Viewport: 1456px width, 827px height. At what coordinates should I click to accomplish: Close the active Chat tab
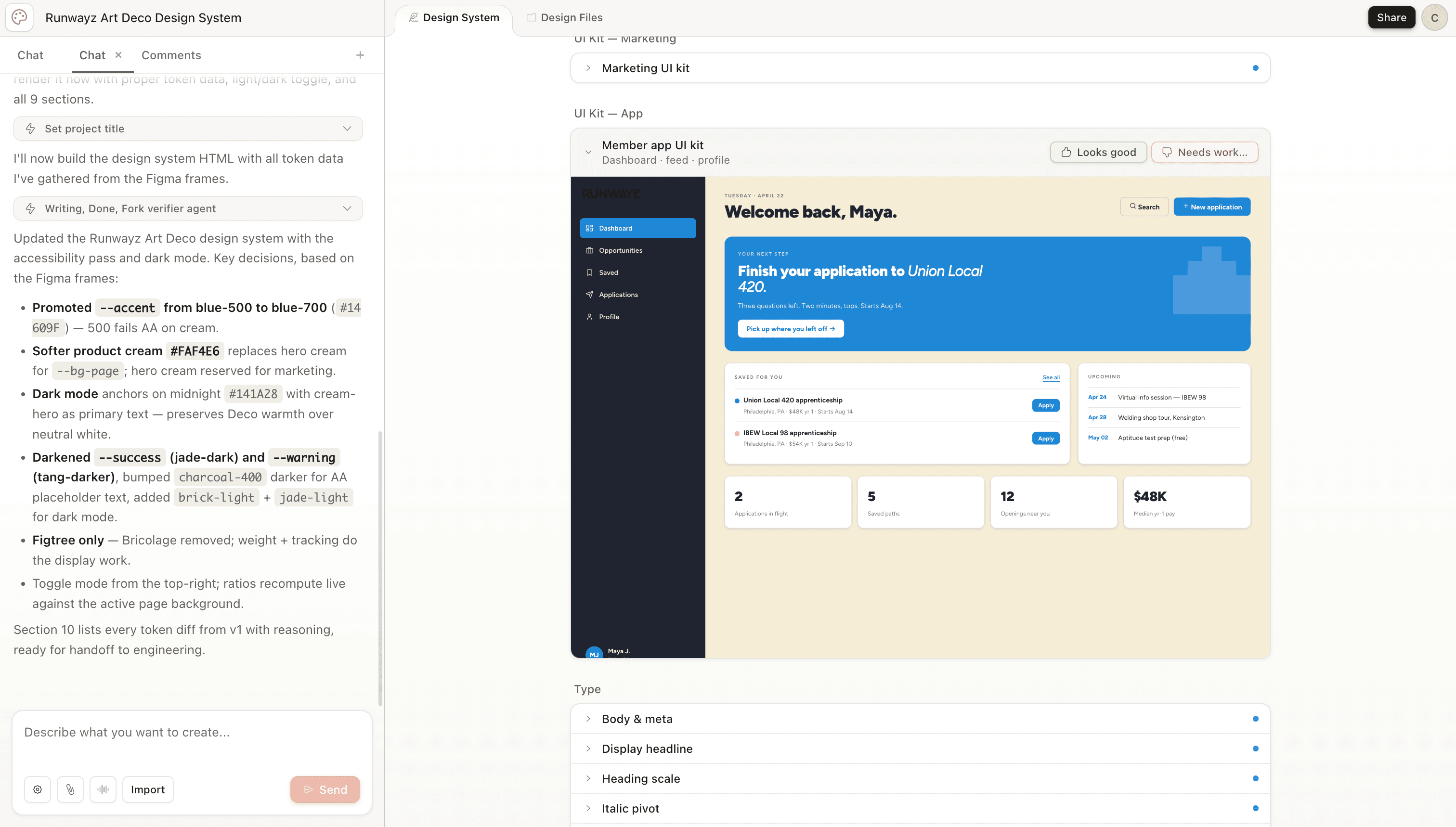pyautogui.click(x=118, y=55)
